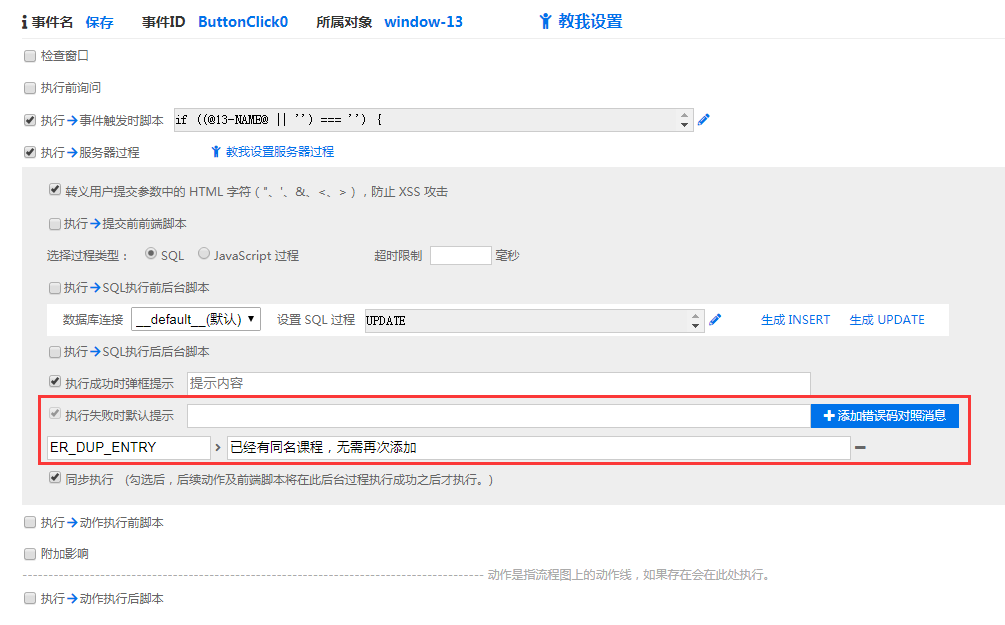The width and height of the screenshot is (1005, 625).
Task: Select JavaScript 过程 radio option
Action: (x=204, y=254)
